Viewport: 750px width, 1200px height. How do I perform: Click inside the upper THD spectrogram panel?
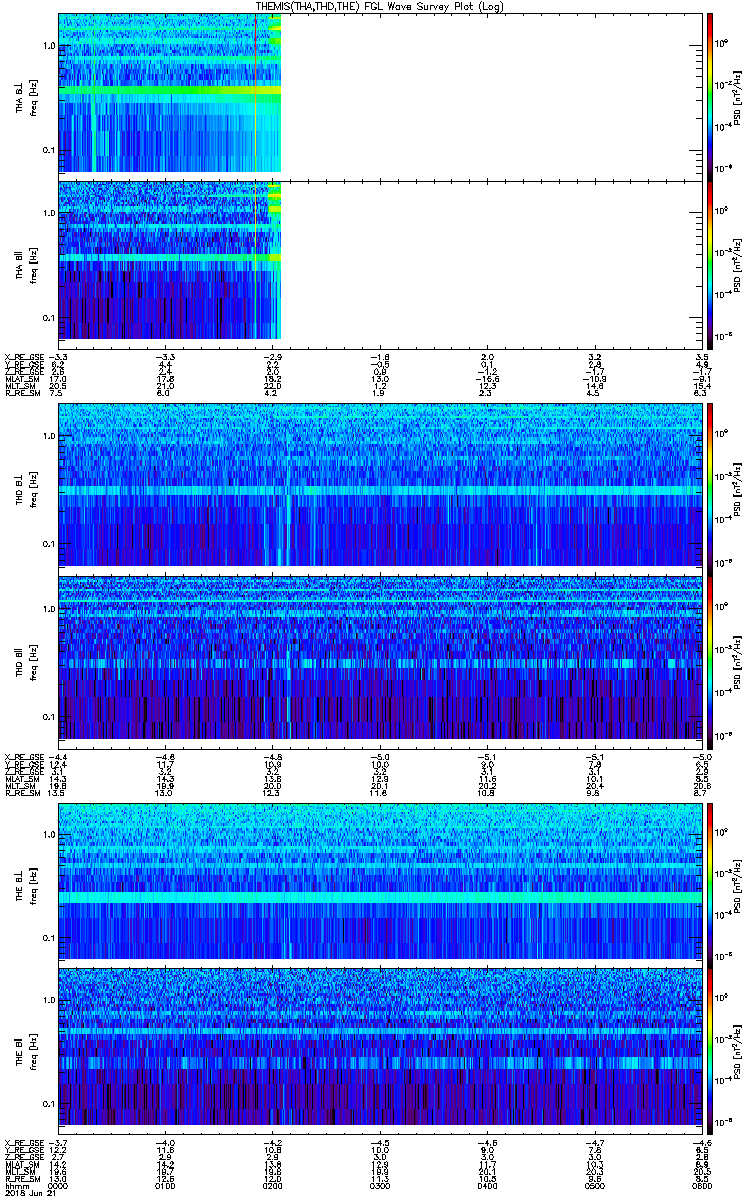[x=380, y=485]
